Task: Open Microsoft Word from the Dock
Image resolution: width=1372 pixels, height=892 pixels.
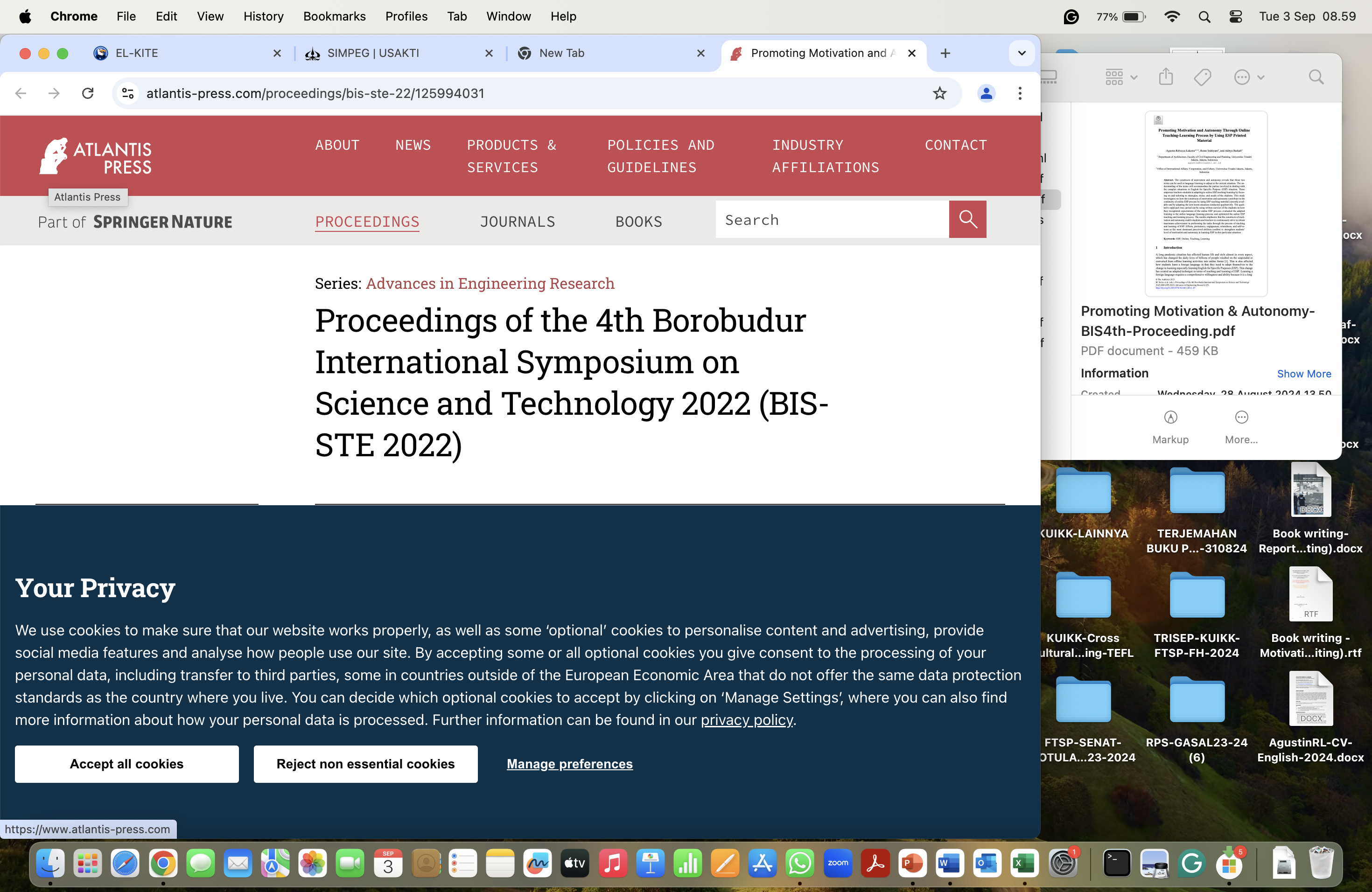Action: 950,863
